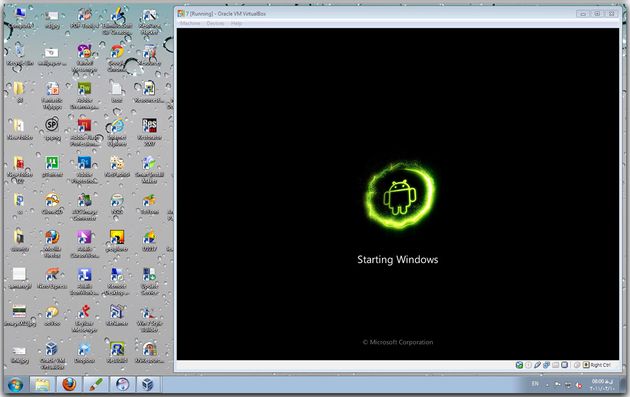Select the Dropbox desktop shortcut
630x397 pixels.
click(x=84, y=353)
